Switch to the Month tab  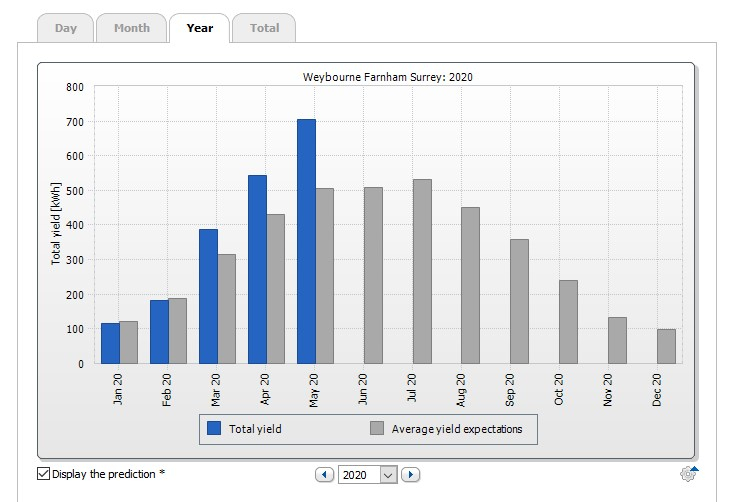[132, 28]
